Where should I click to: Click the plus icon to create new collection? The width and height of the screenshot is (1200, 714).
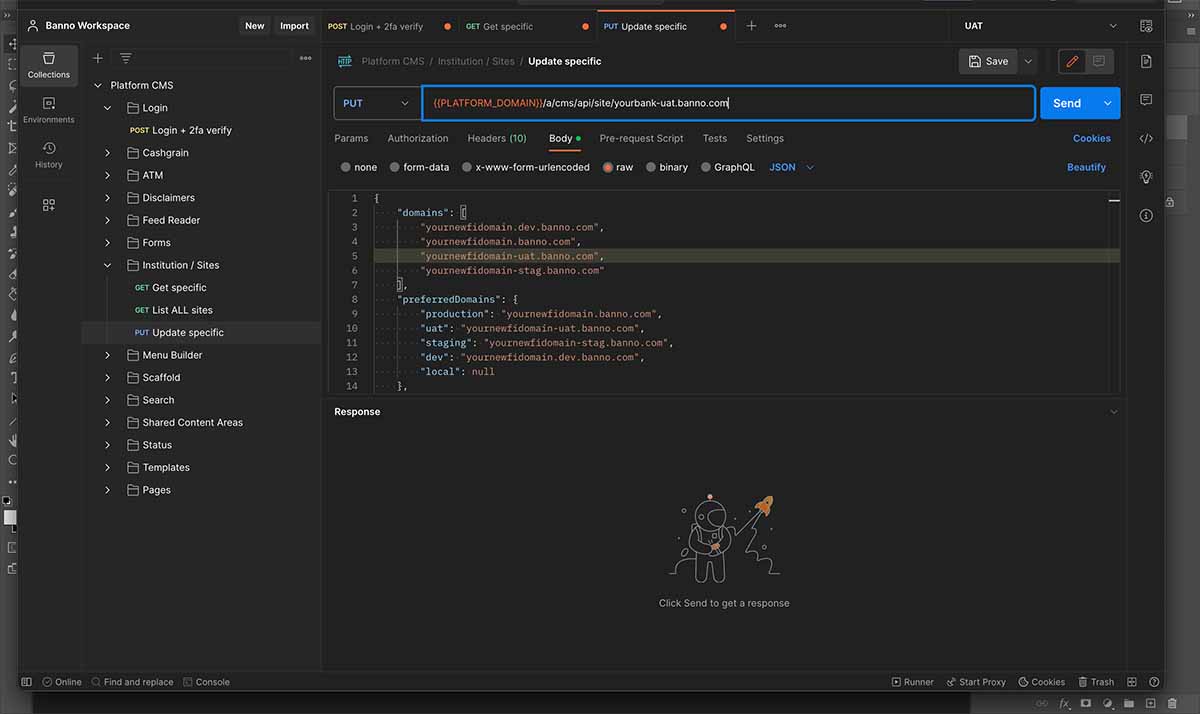point(98,58)
